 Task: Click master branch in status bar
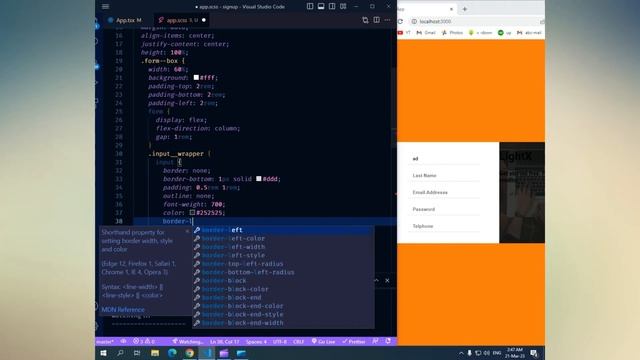point(105,342)
